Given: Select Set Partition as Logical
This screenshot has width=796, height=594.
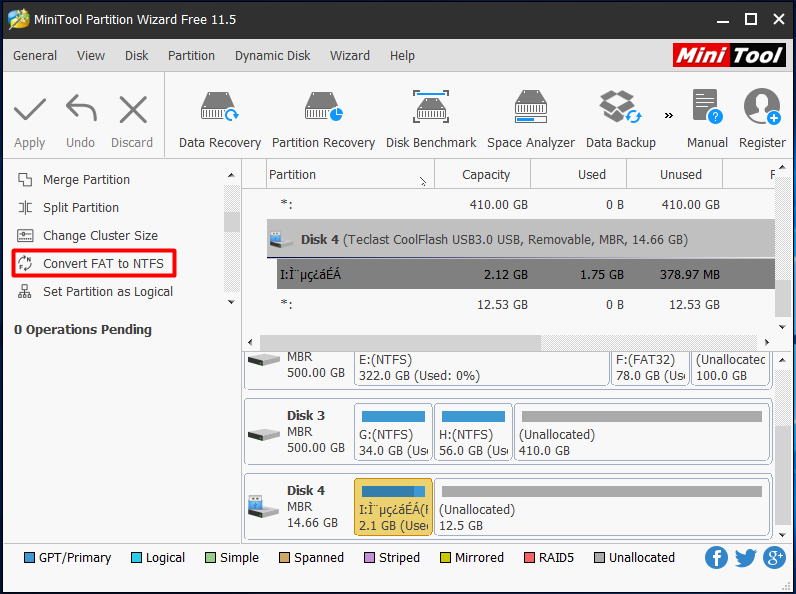Looking at the screenshot, I should [x=95, y=291].
